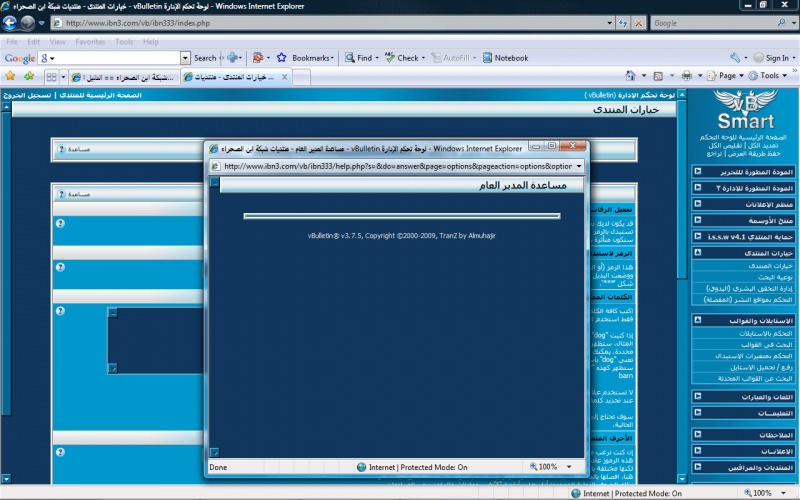The image size is (800, 500).
Task: Expand the i.s.s.w v4.1 sidebar section
Action: tap(696, 236)
